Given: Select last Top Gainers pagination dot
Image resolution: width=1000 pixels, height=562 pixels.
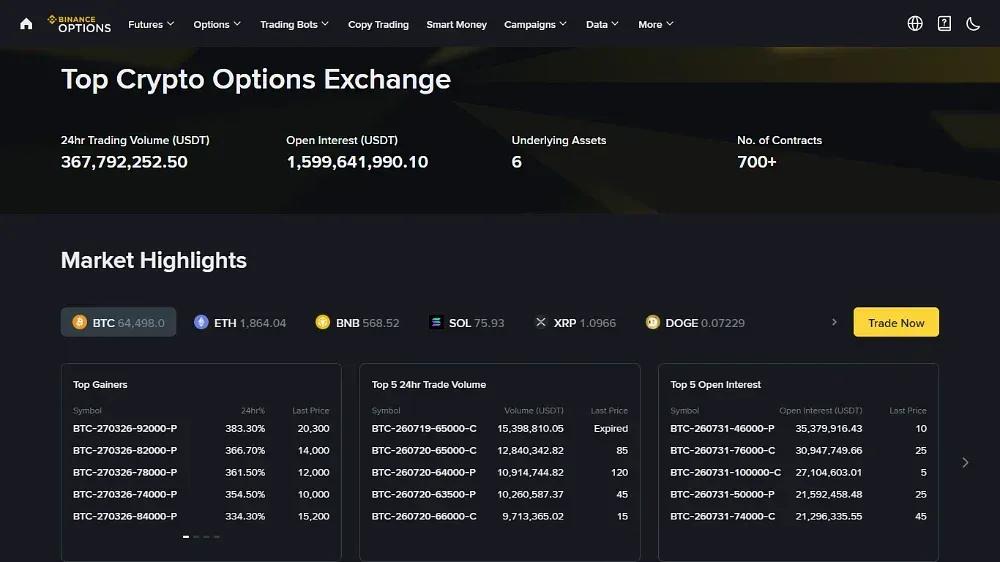Looking at the screenshot, I should pos(217,536).
